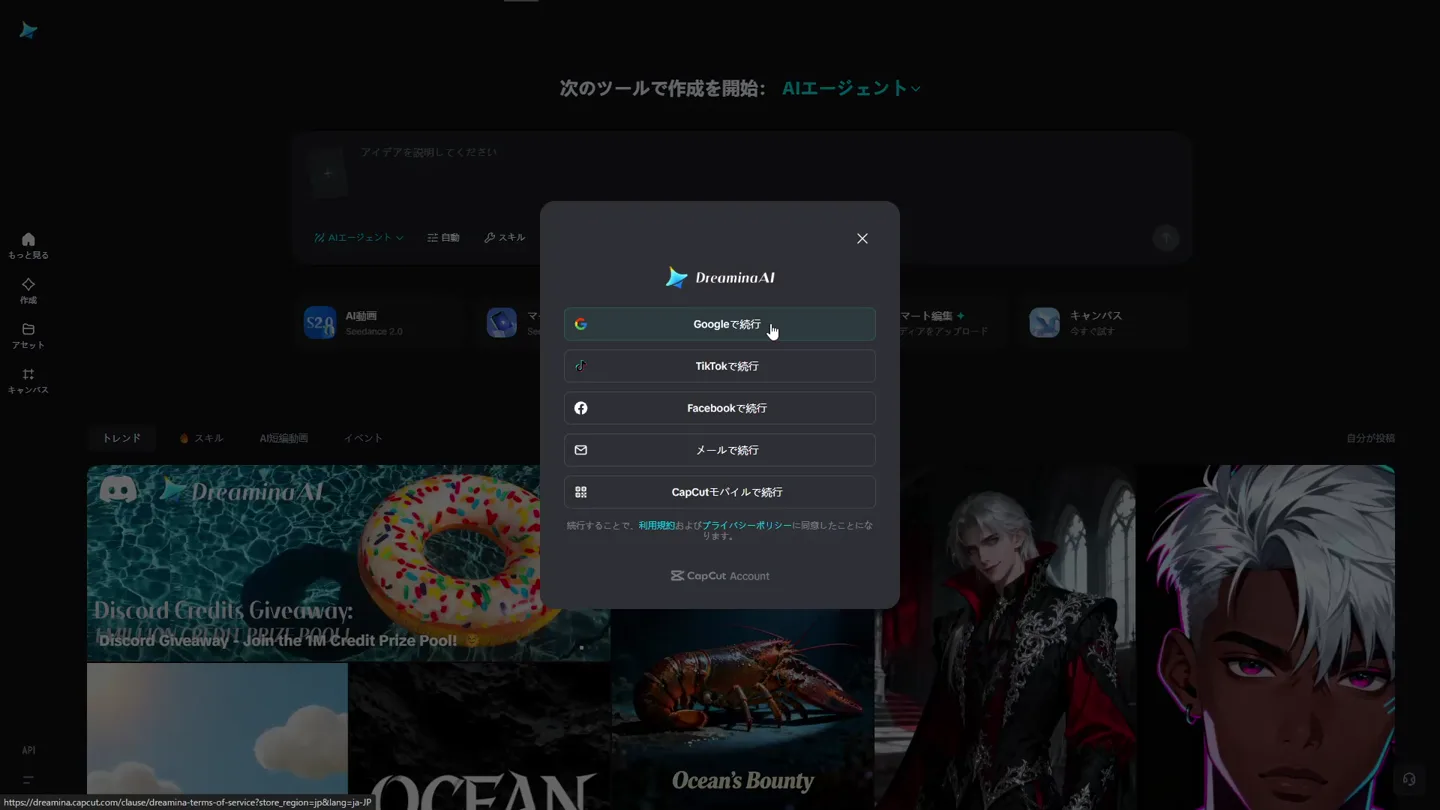Expand the AIエージェント heading dropdown
The height and width of the screenshot is (810, 1440).
851,89
